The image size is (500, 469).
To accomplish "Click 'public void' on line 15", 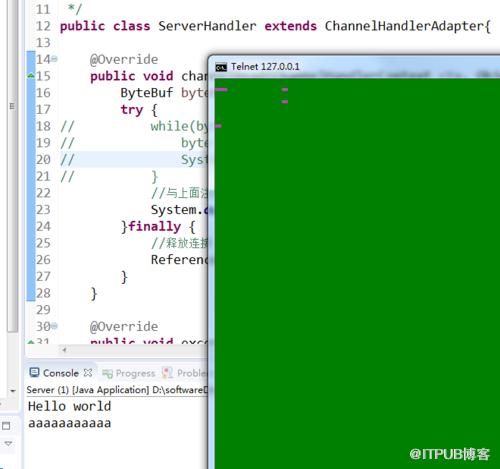I will coord(132,76).
